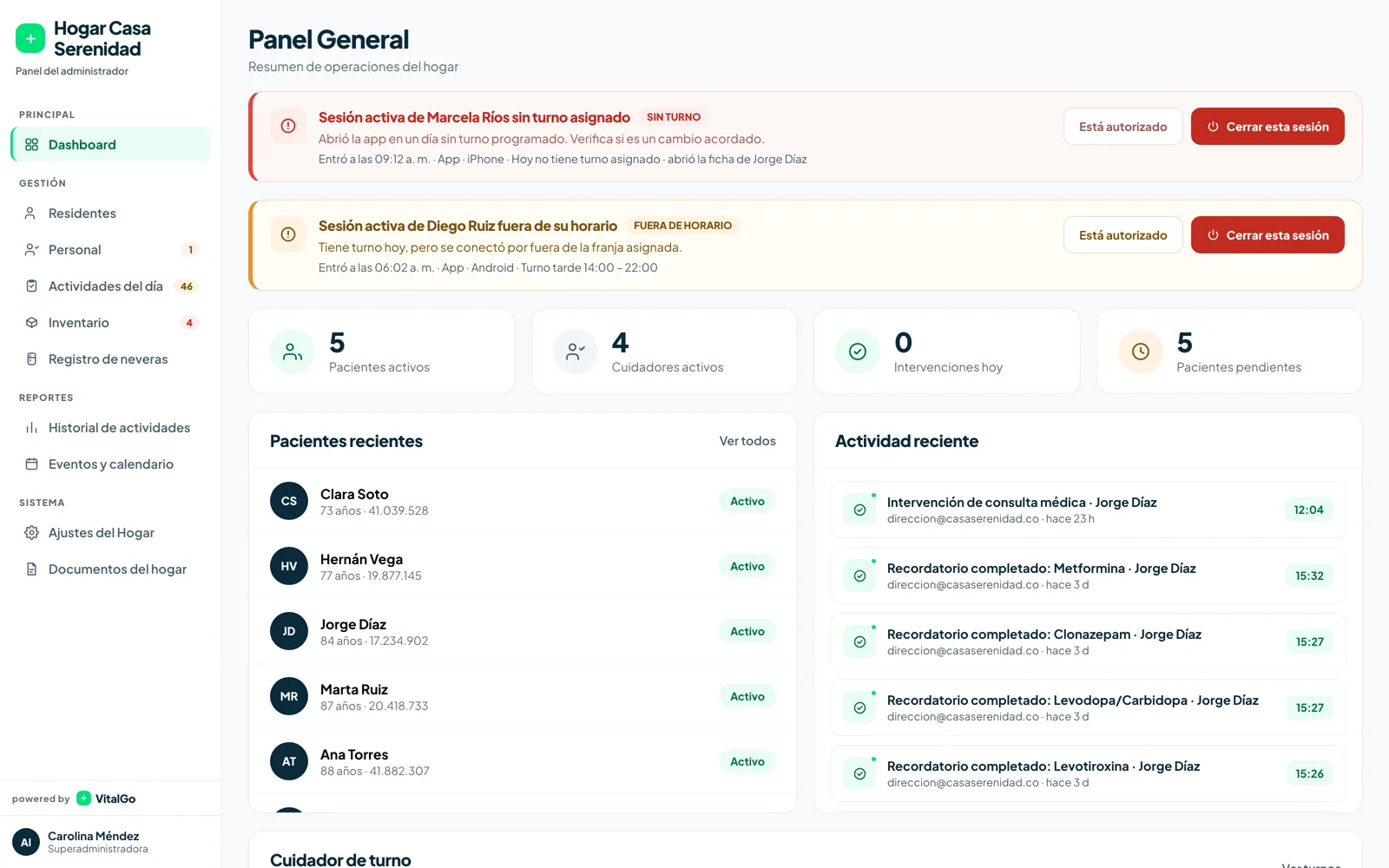Screen dimensions: 1389x868
Task: Mark Marcela Ríos session as Está autorizado
Action: point(1122,126)
